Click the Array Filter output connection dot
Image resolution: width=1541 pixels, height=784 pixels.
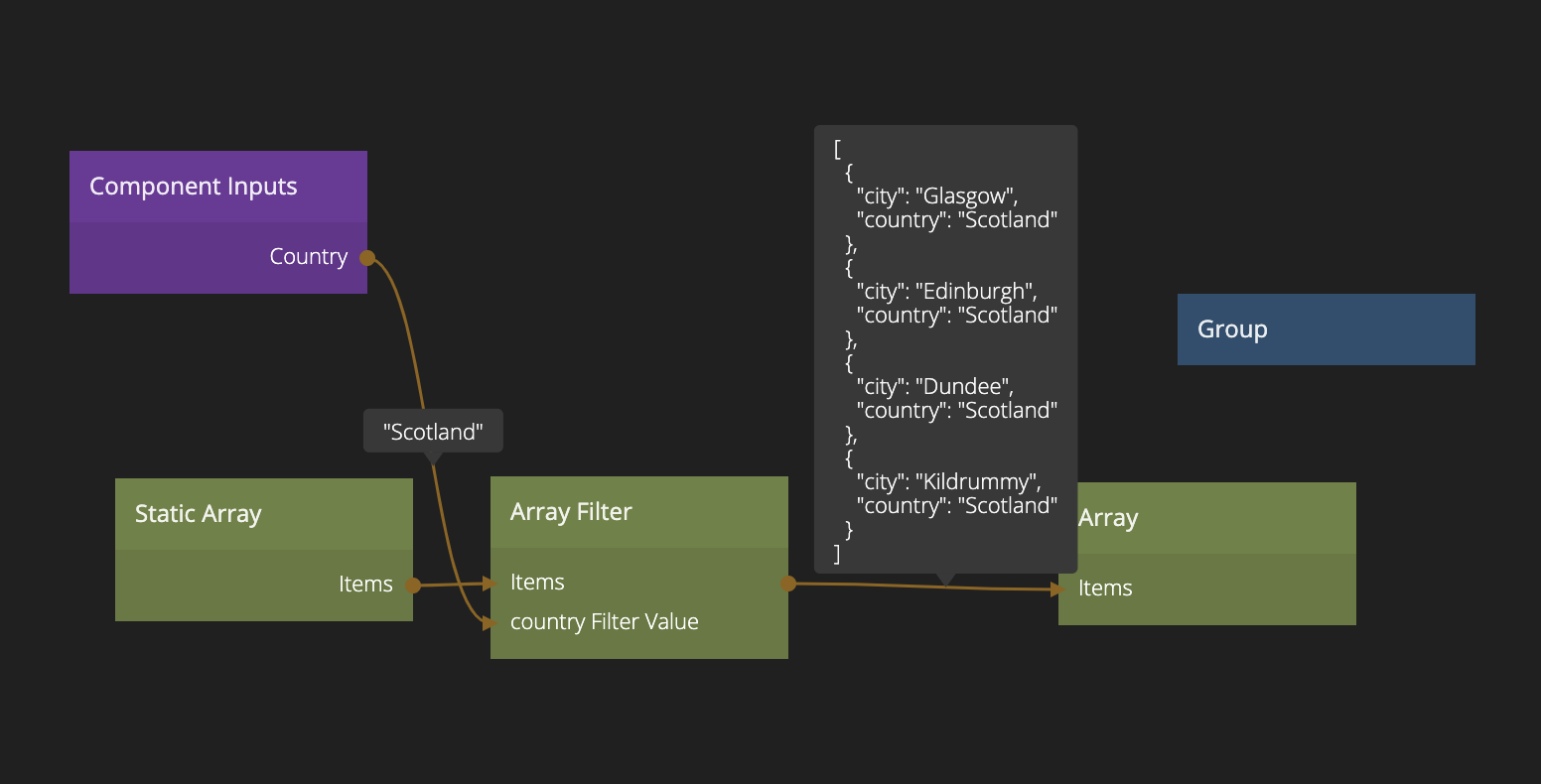coord(788,584)
